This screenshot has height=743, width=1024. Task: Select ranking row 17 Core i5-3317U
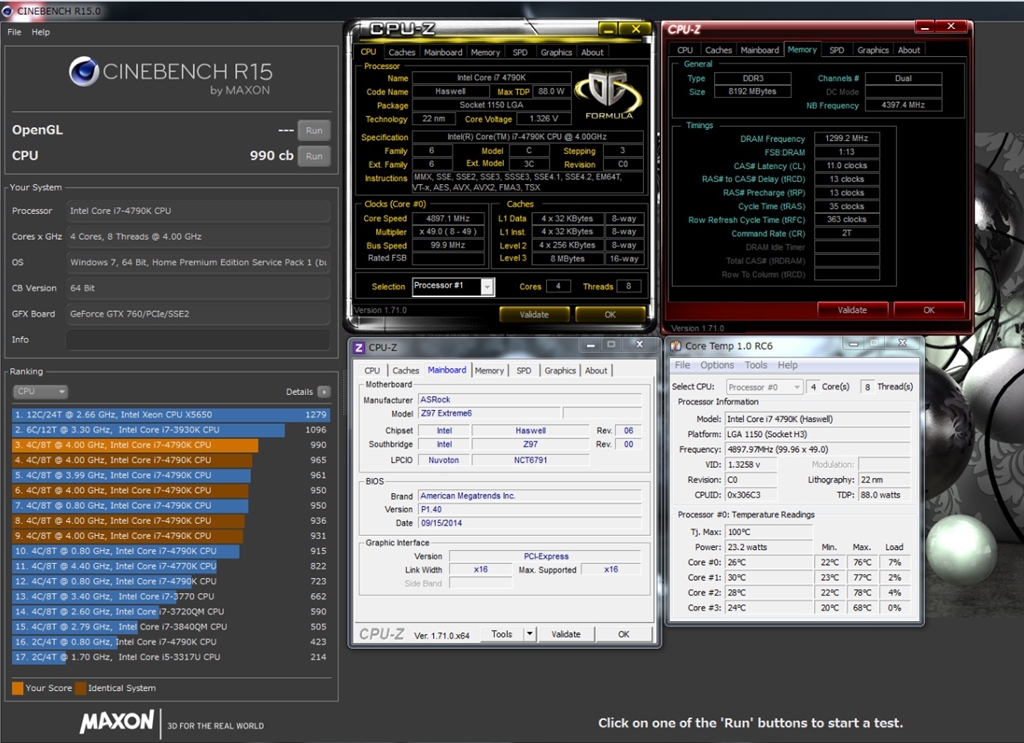(x=170, y=657)
